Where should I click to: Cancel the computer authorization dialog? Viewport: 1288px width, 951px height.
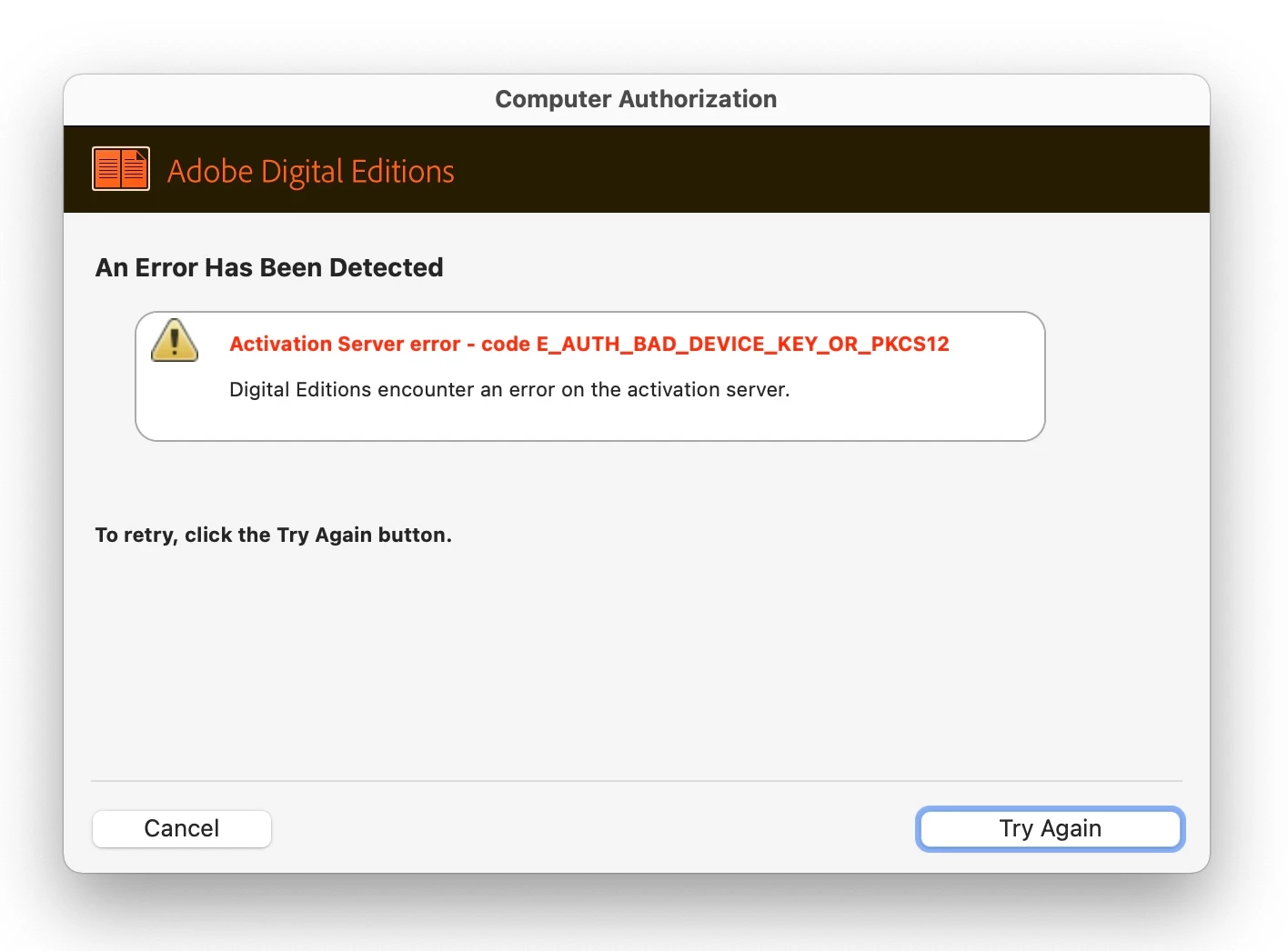click(182, 828)
